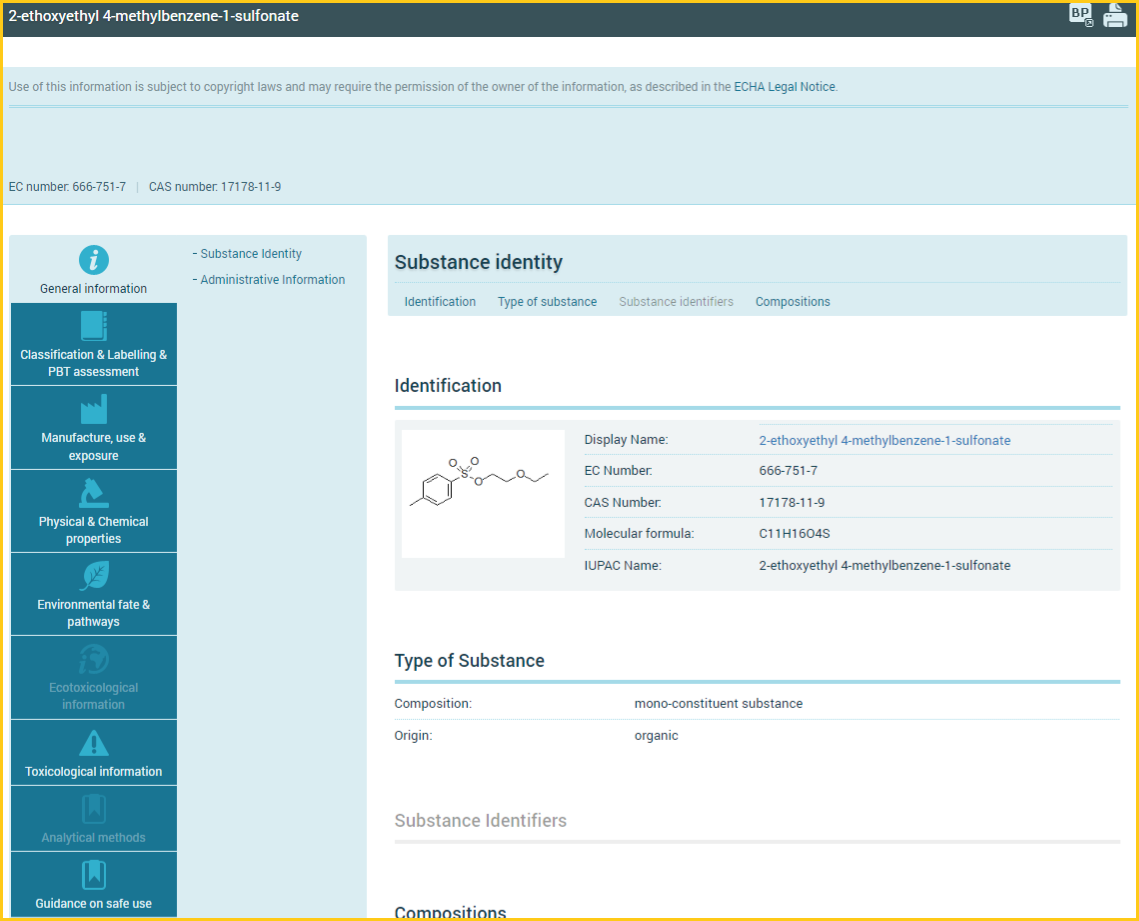Jump to the Type of substance tab
This screenshot has height=921, width=1139.
547,302
